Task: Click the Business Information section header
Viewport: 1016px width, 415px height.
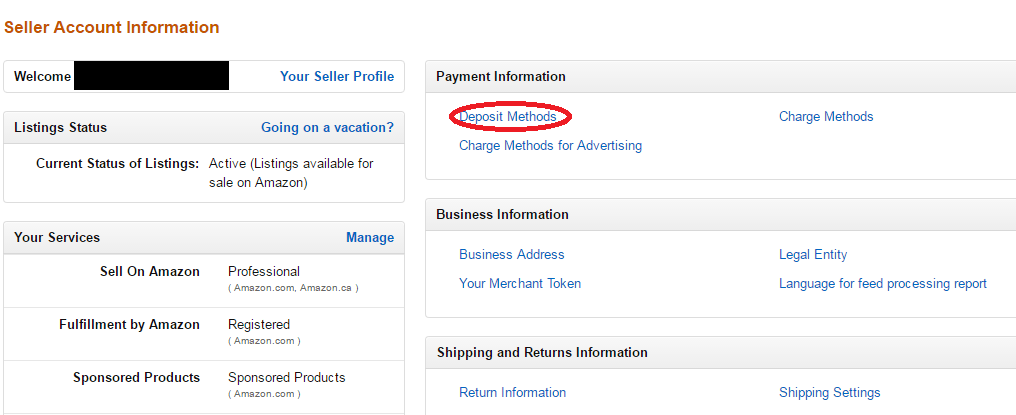Action: (x=502, y=215)
